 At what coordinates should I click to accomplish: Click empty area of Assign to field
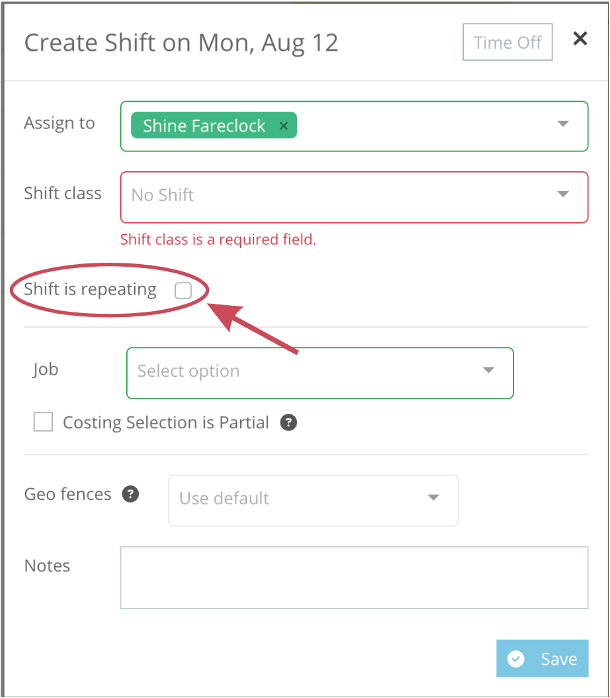(x=423, y=126)
